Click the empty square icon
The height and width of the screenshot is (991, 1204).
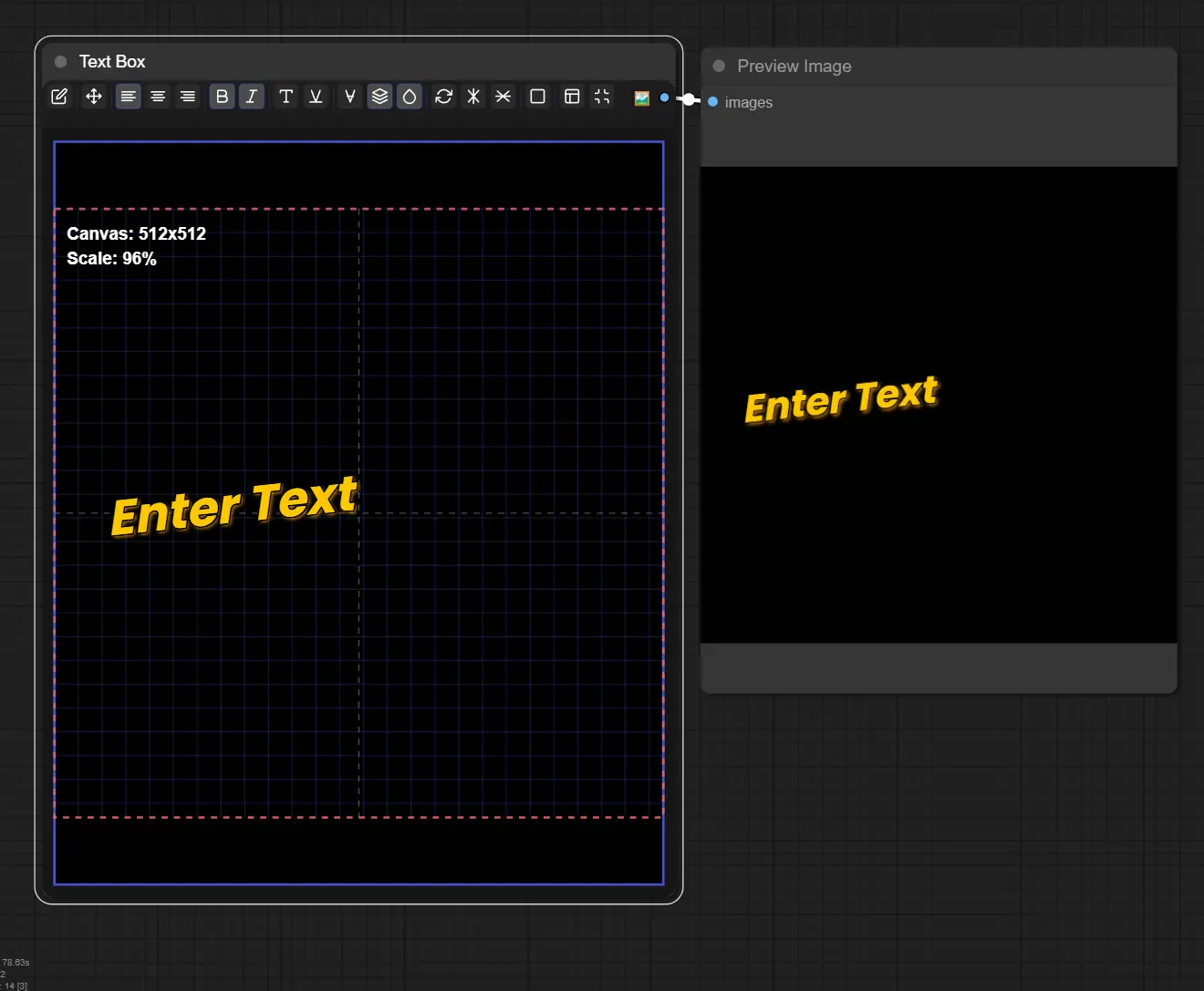click(538, 97)
